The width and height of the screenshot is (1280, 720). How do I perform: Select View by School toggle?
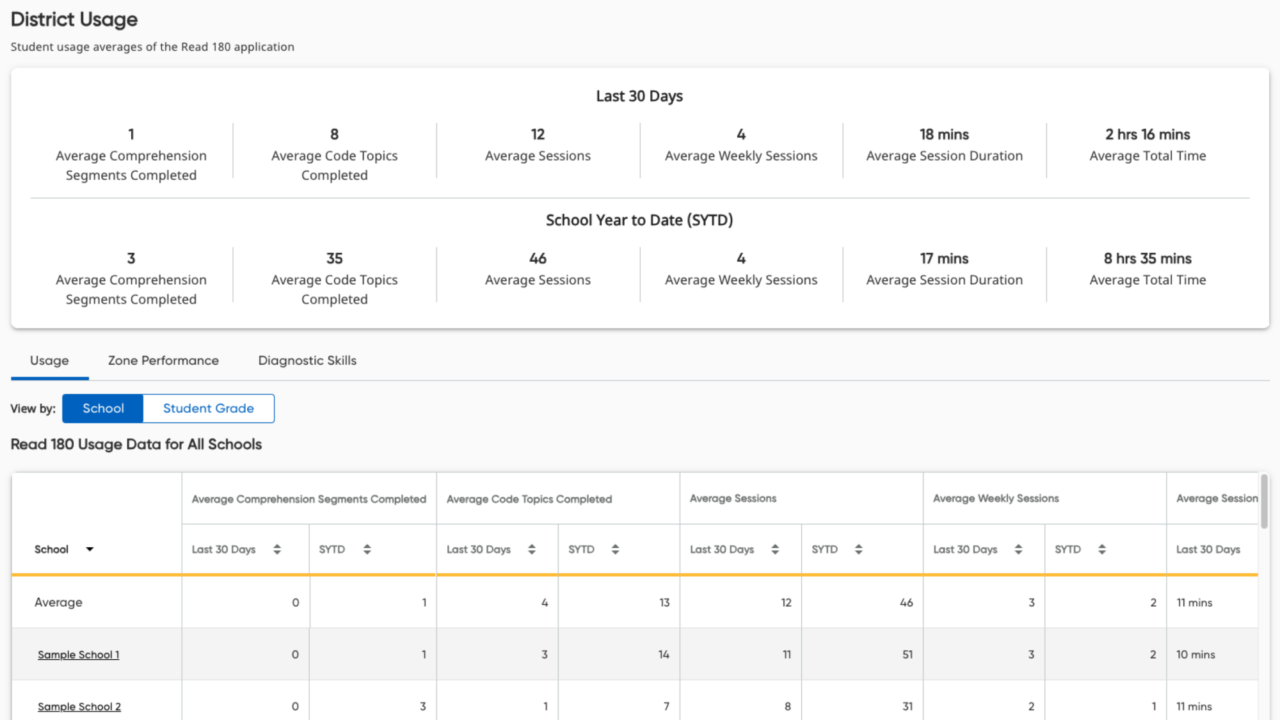tap(103, 408)
